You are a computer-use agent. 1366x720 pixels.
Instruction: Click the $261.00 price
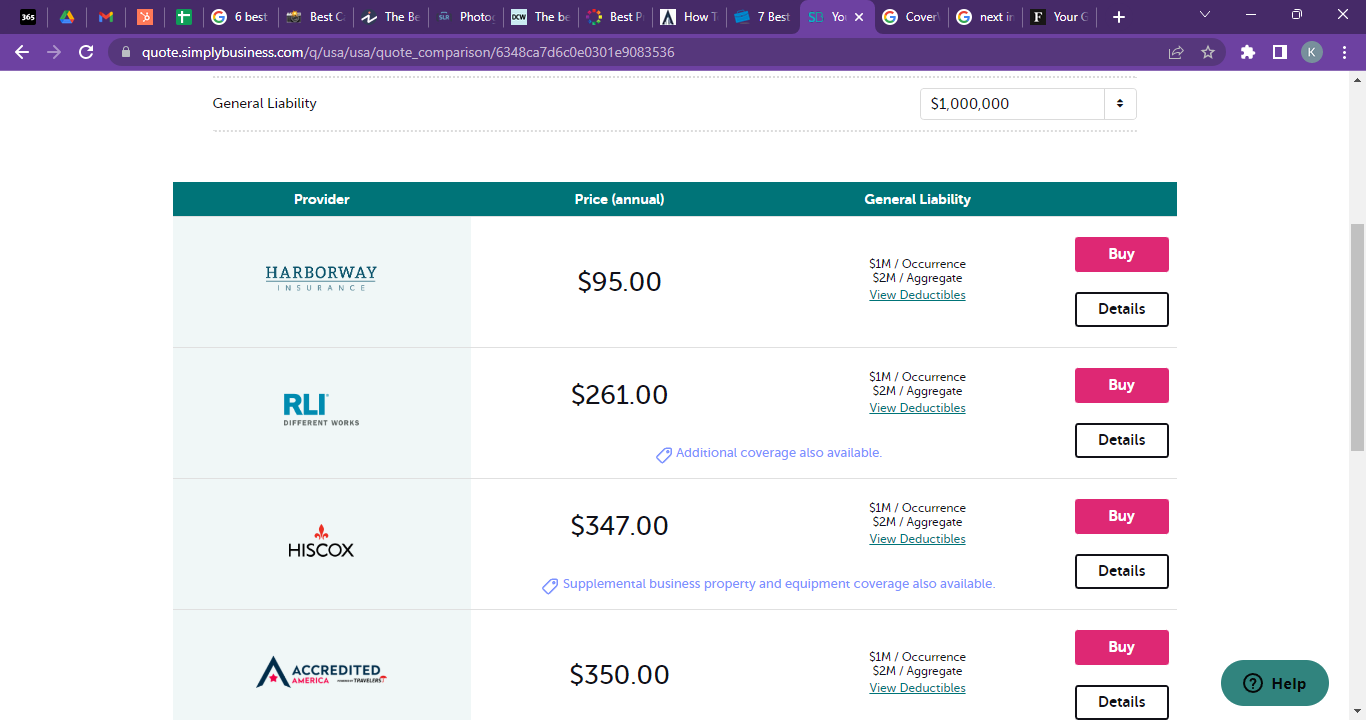point(619,395)
